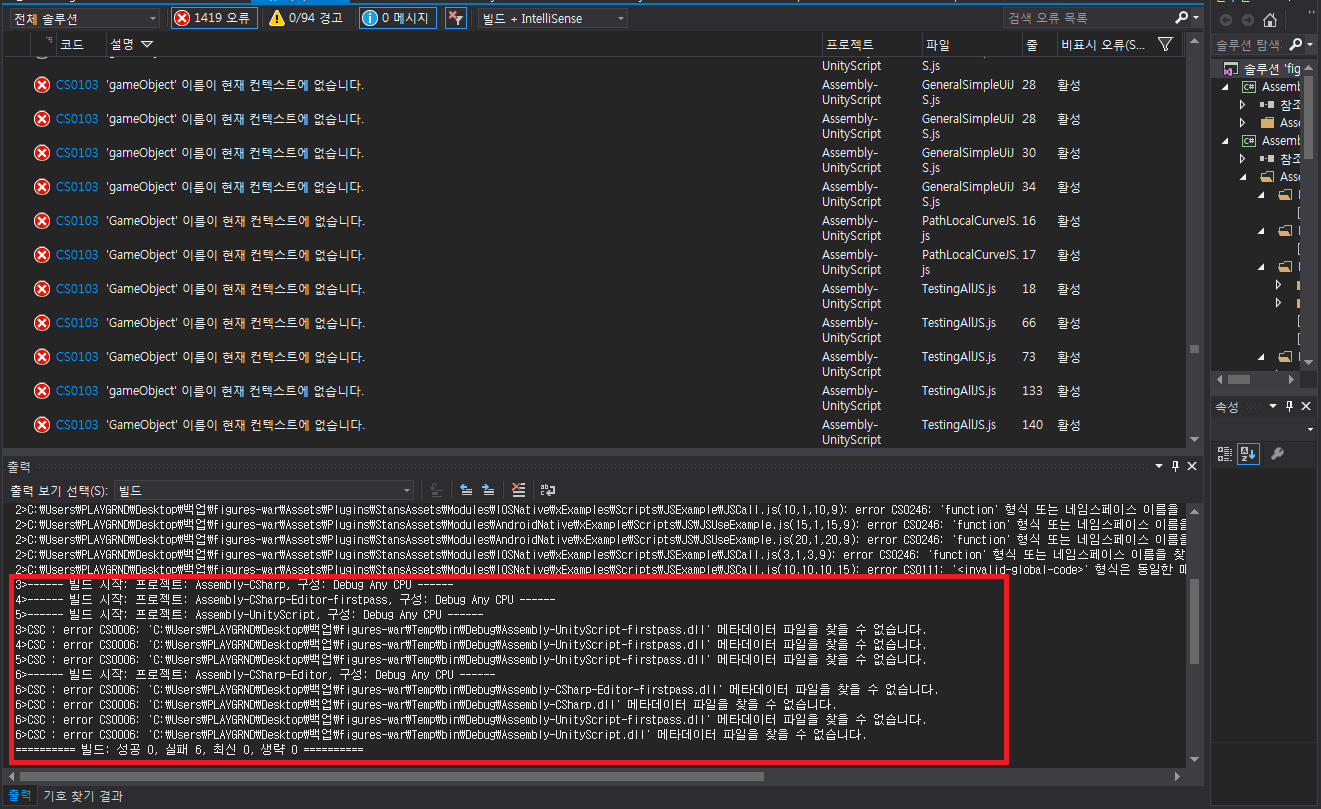This screenshot has width=1321, height=809.
Task: Select error icon of PathLocalCurveJS line 17 row
Action: (x=42, y=255)
